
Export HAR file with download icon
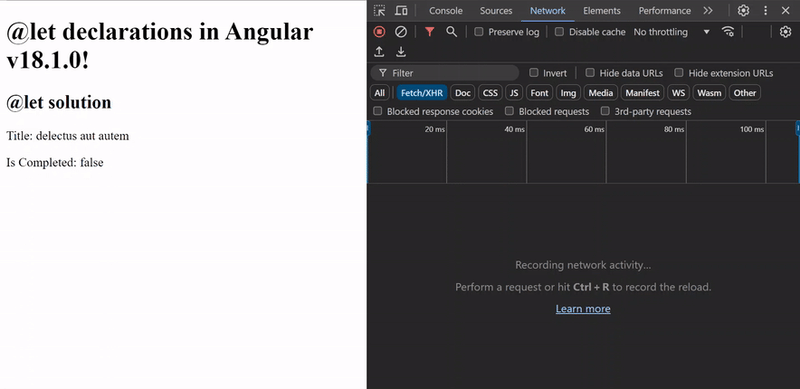click(x=401, y=52)
